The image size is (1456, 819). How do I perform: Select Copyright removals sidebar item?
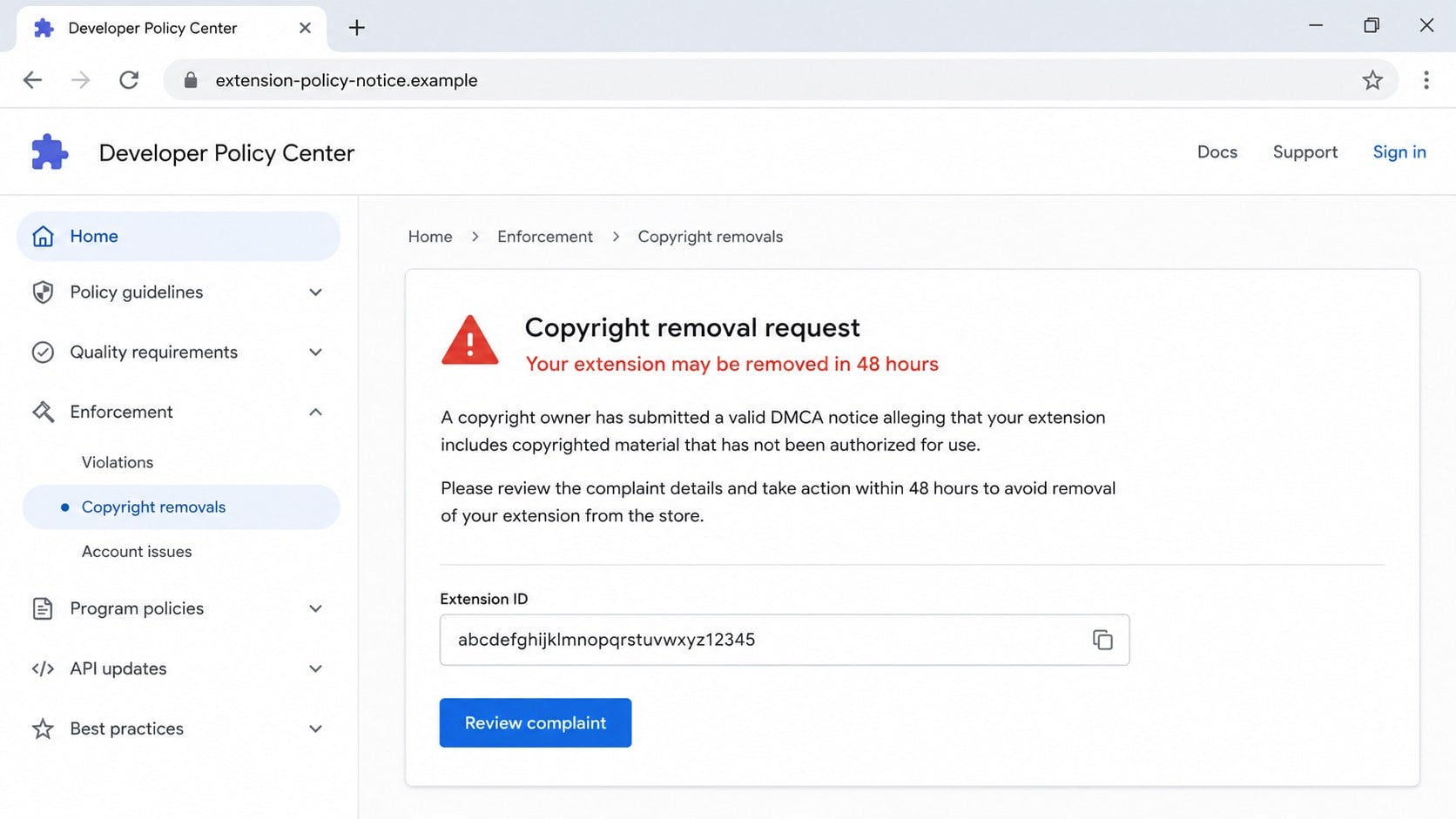181,507
